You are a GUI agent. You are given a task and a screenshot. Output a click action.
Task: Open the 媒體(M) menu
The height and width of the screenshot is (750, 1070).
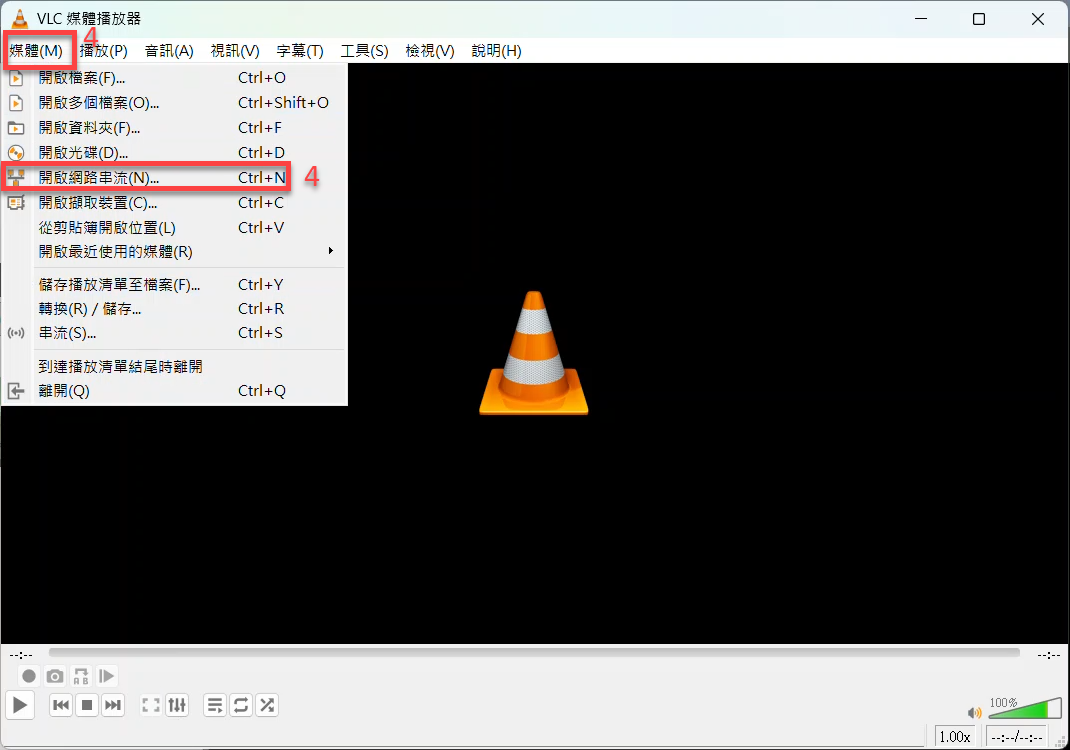(x=36, y=51)
